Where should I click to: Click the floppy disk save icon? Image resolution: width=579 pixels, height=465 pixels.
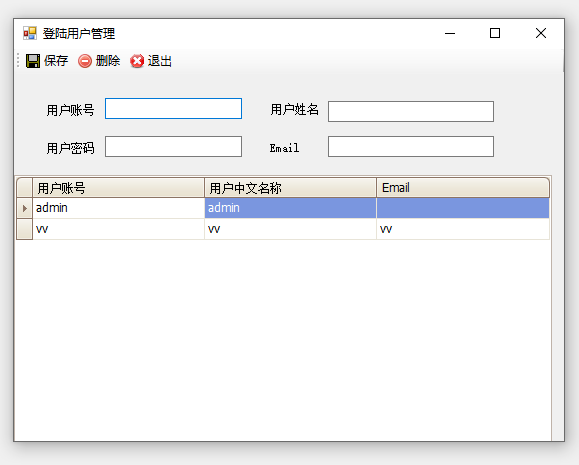(32, 61)
